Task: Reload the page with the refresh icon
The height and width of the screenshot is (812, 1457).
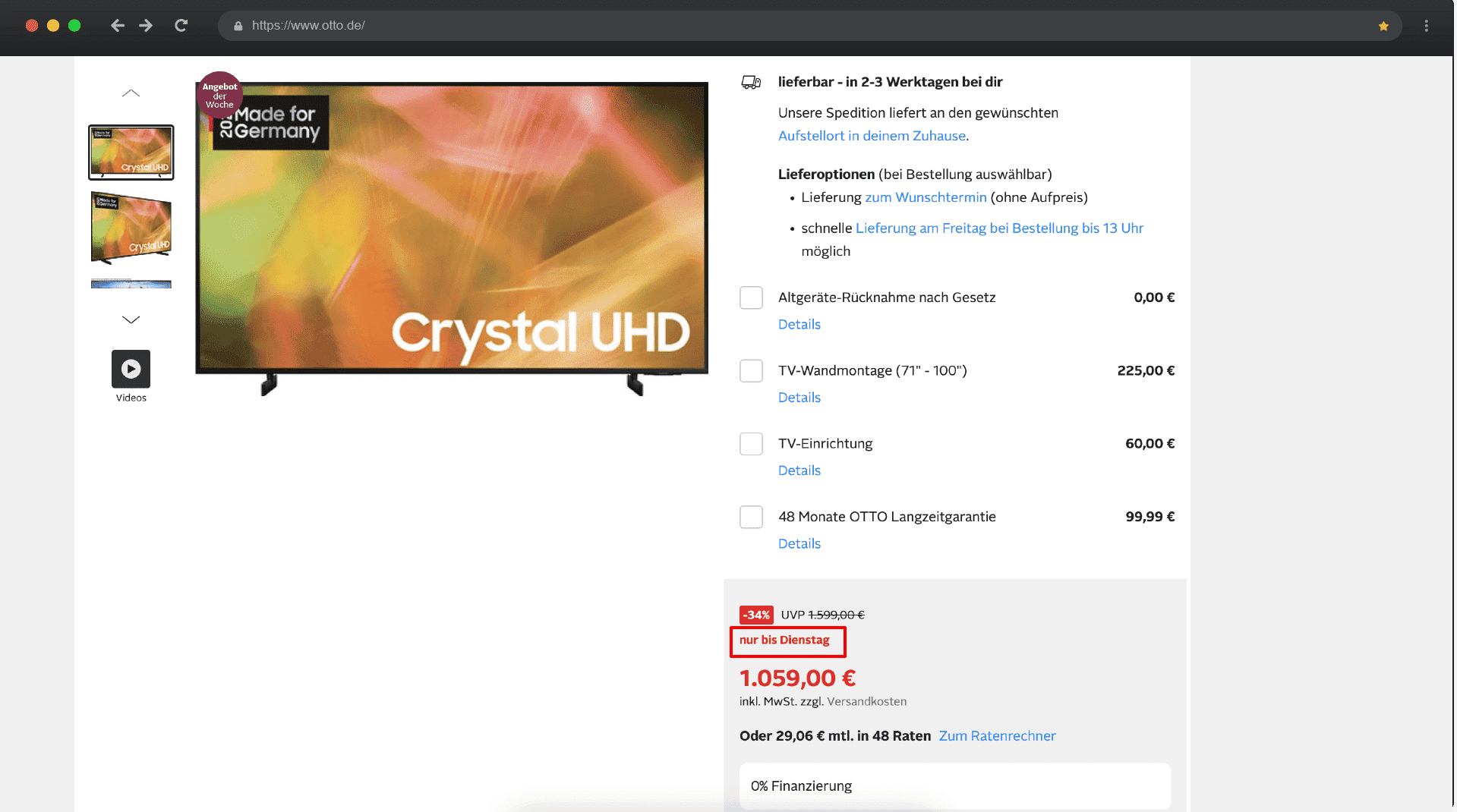Action: point(181,26)
